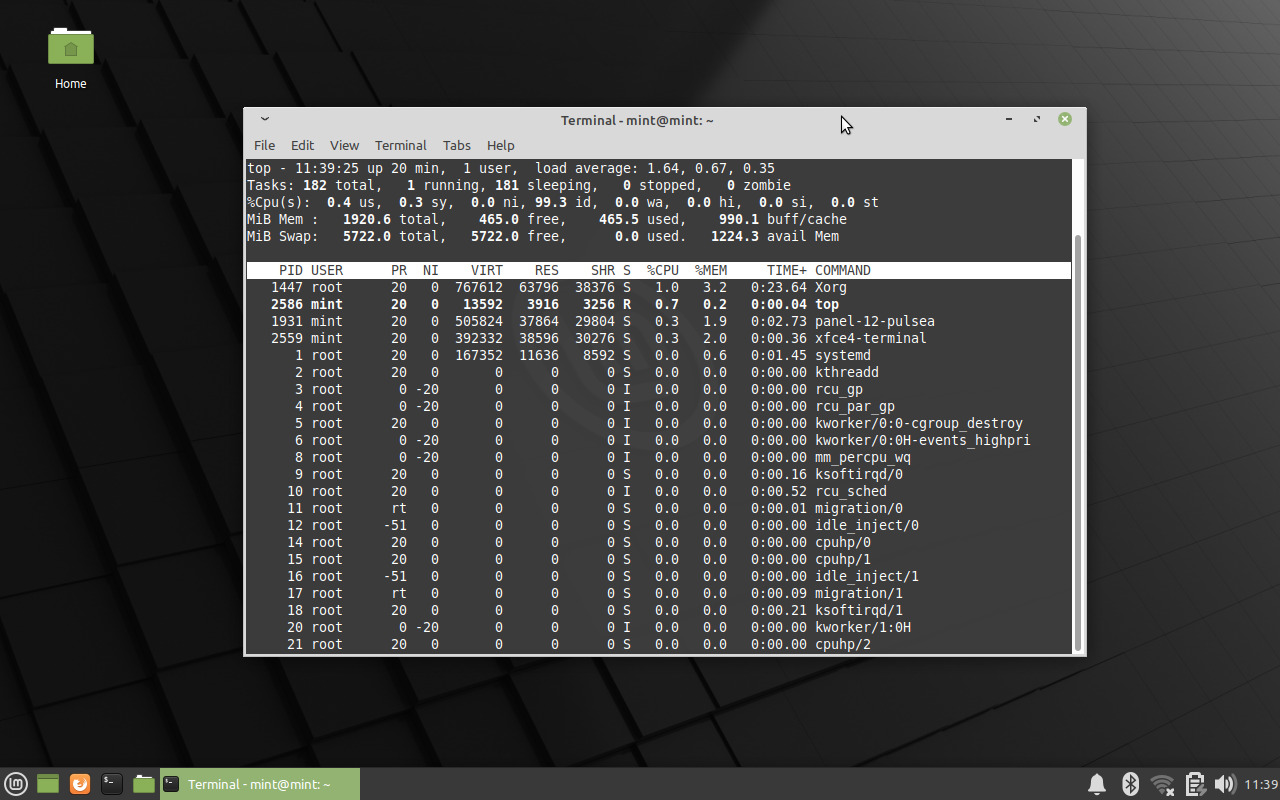Viewport: 1280px width, 800px height.
Task: Open the Linux Mint start menu
Action: pyautogui.click(x=16, y=784)
